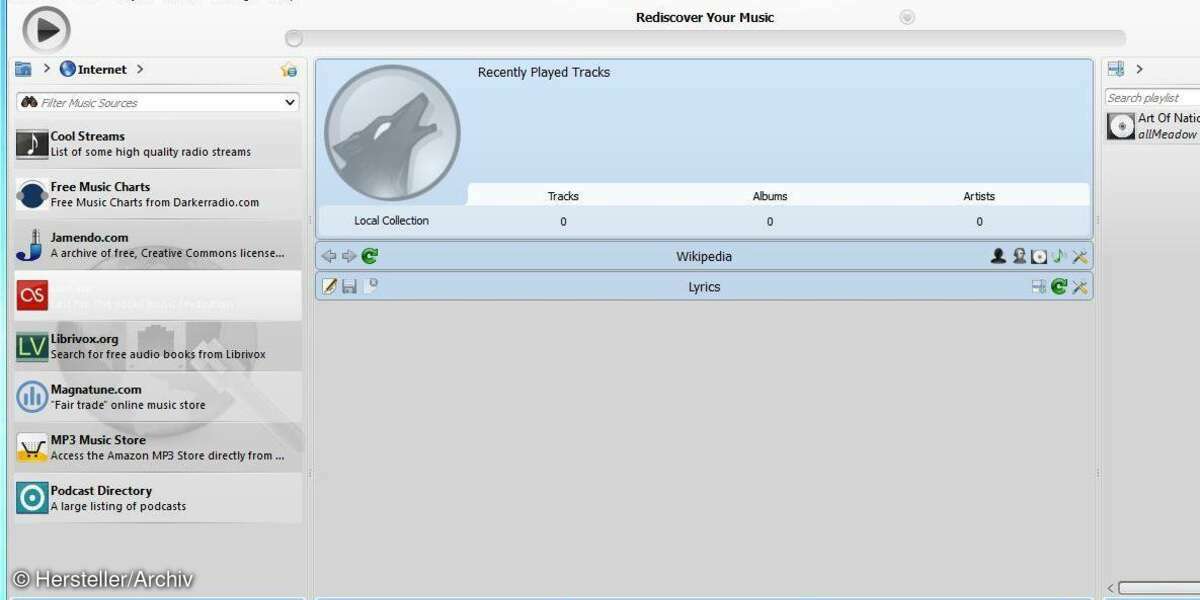Go back in the Wikipedia applet
The image size is (1200, 600).
pyautogui.click(x=328, y=256)
